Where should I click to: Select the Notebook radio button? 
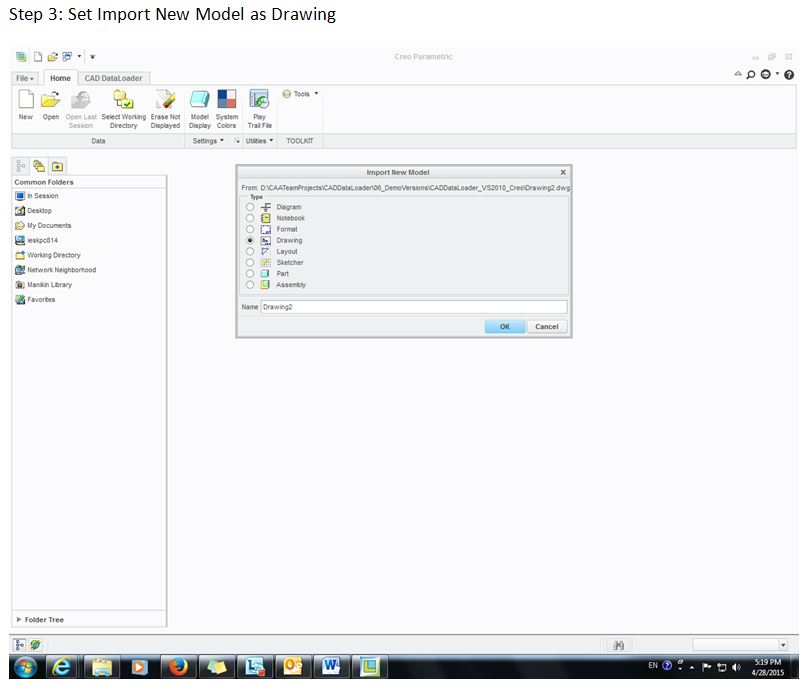click(x=250, y=218)
